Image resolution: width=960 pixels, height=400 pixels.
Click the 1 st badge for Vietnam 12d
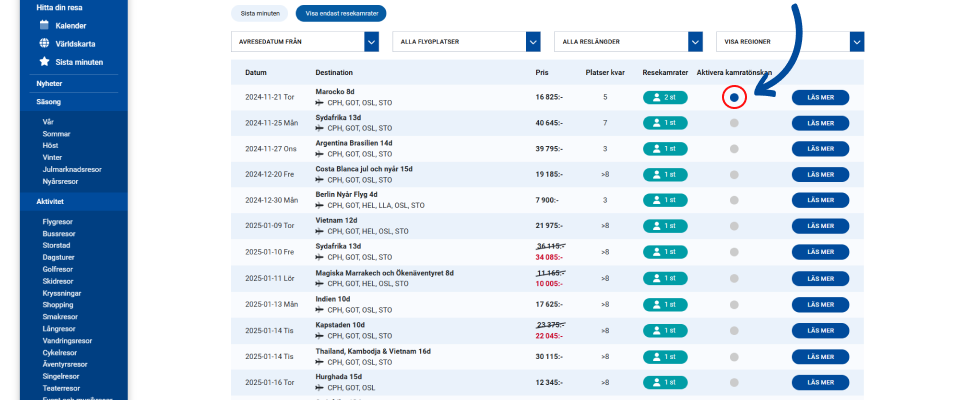point(665,226)
